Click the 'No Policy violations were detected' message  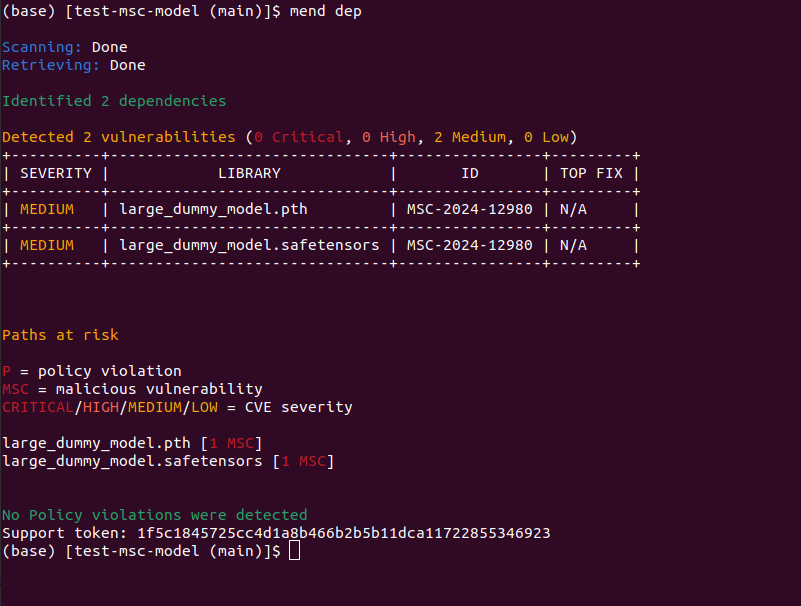pos(155,515)
